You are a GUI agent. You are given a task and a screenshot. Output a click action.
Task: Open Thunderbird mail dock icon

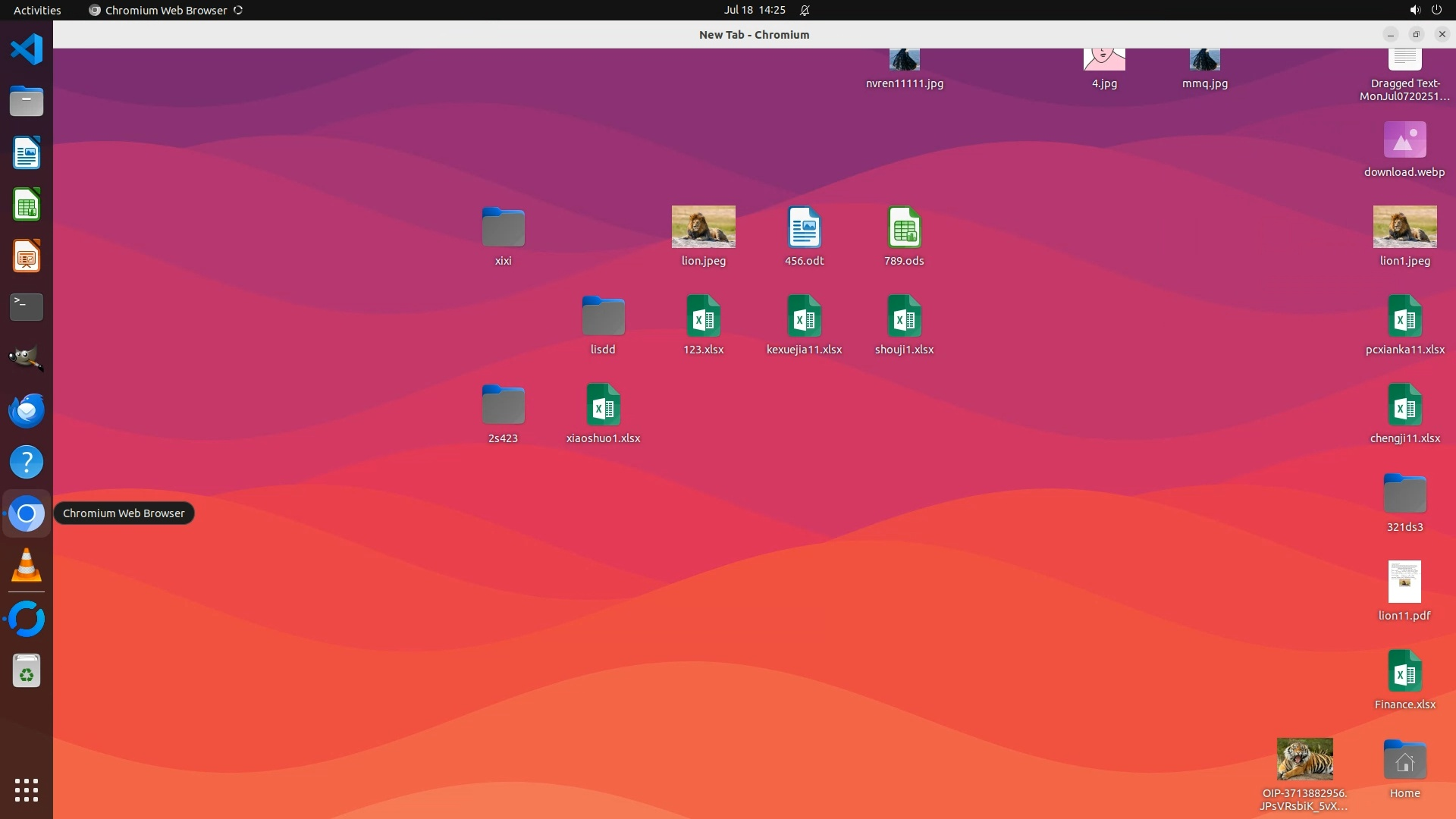coord(27,410)
